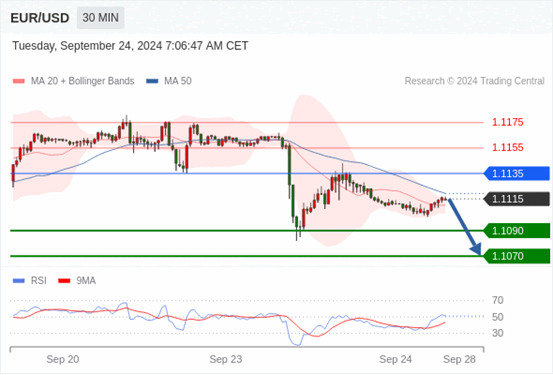Click the 30 MIN timeframe badge

click(x=101, y=18)
